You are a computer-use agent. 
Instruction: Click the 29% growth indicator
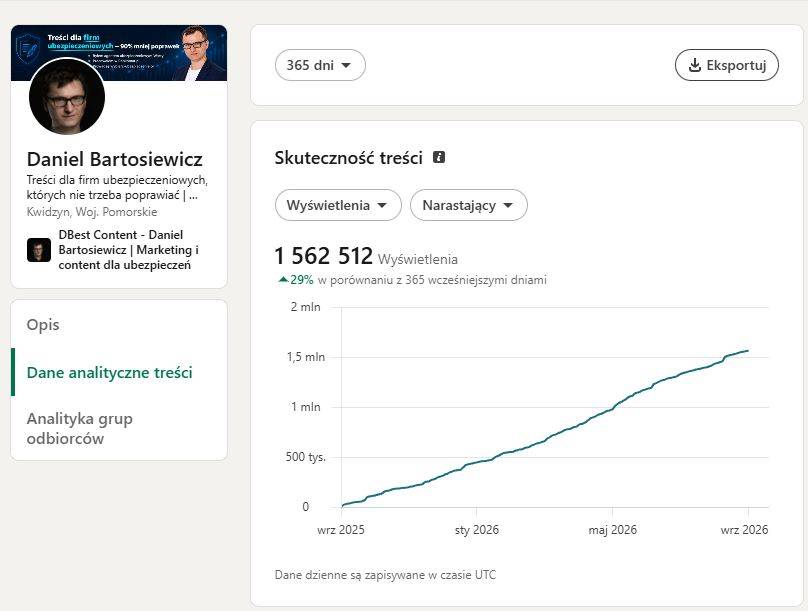click(x=296, y=280)
